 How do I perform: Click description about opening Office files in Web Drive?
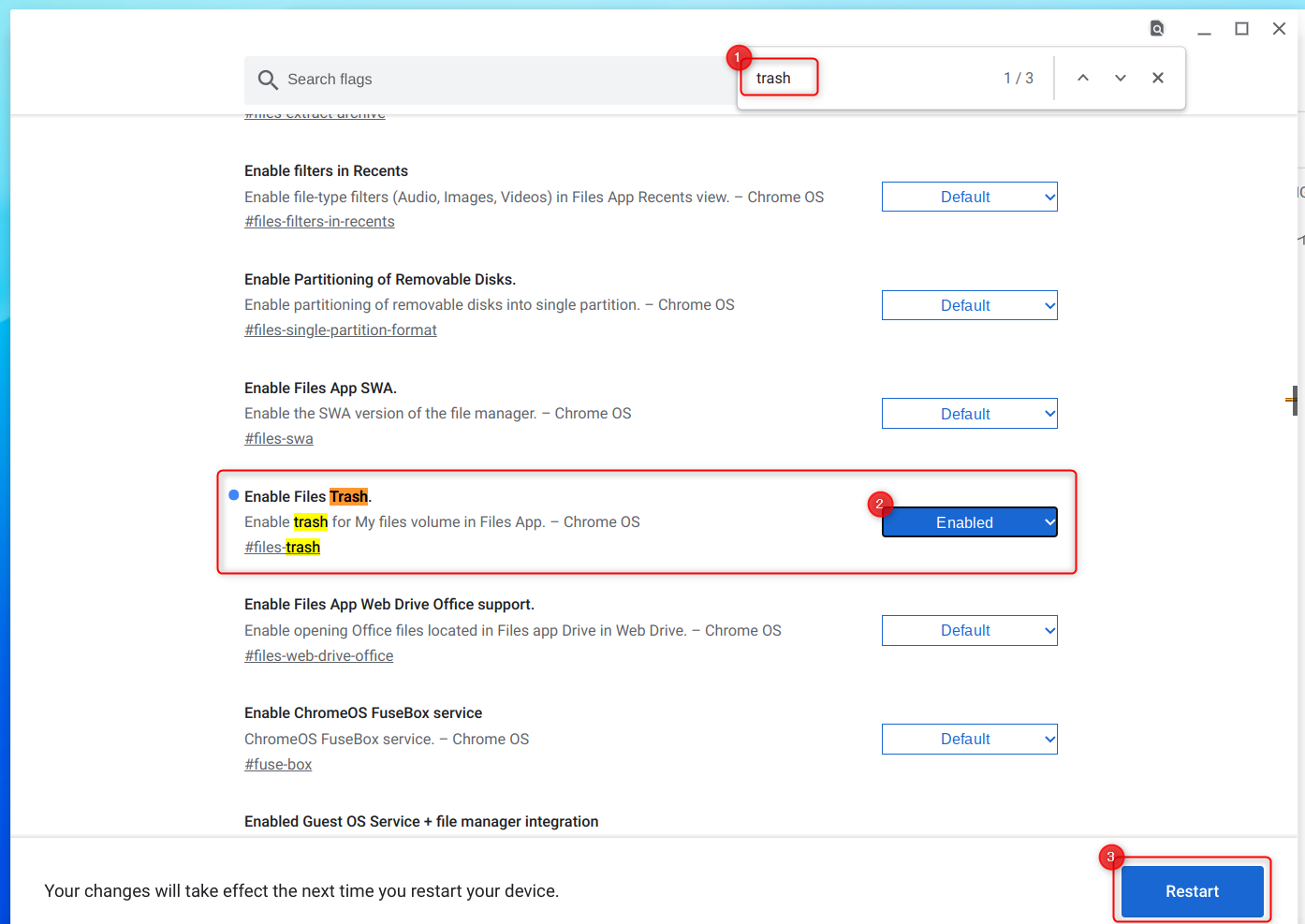pyautogui.click(x=513, y=631)
